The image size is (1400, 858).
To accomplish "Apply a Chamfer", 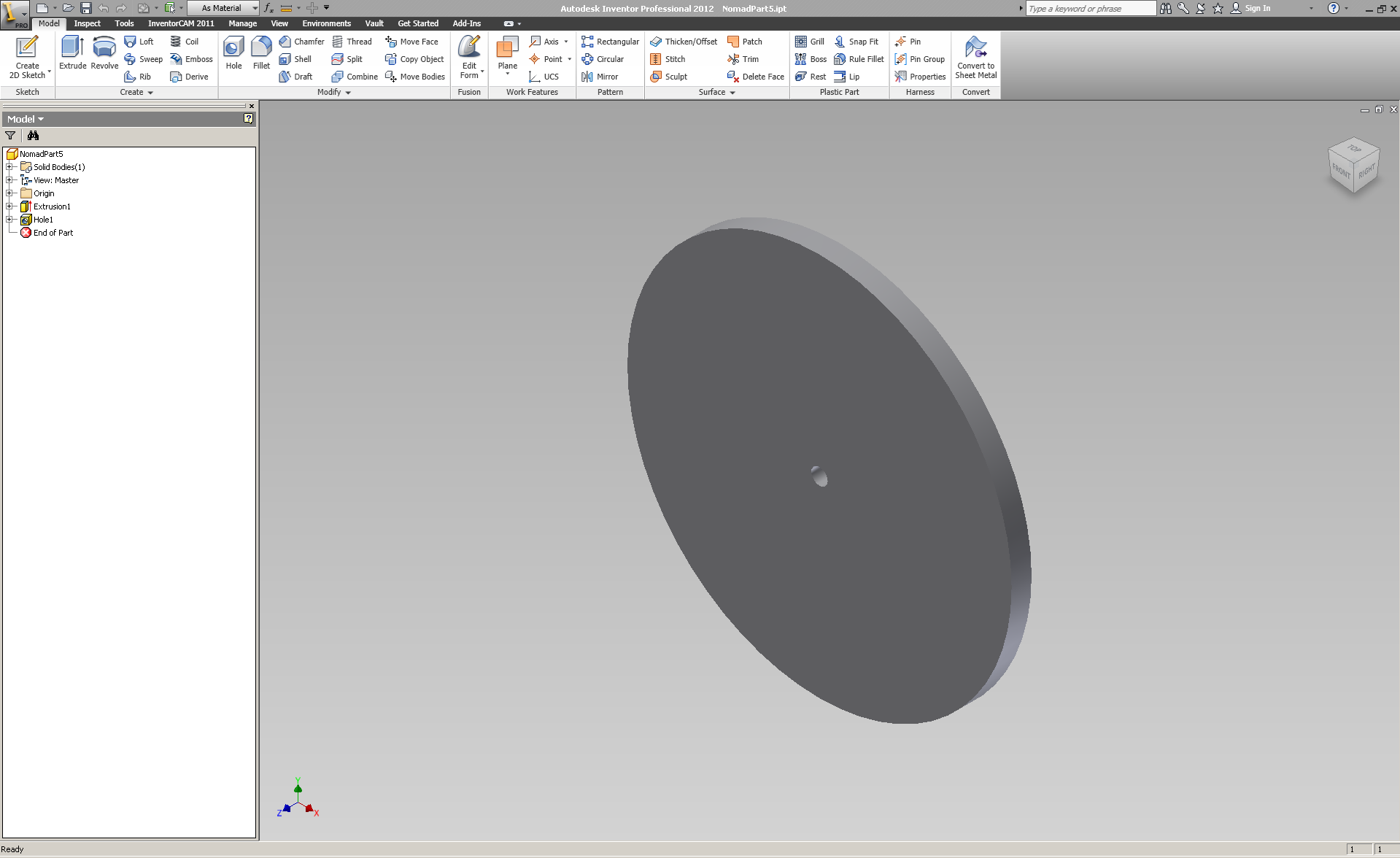I will (301, 42).
